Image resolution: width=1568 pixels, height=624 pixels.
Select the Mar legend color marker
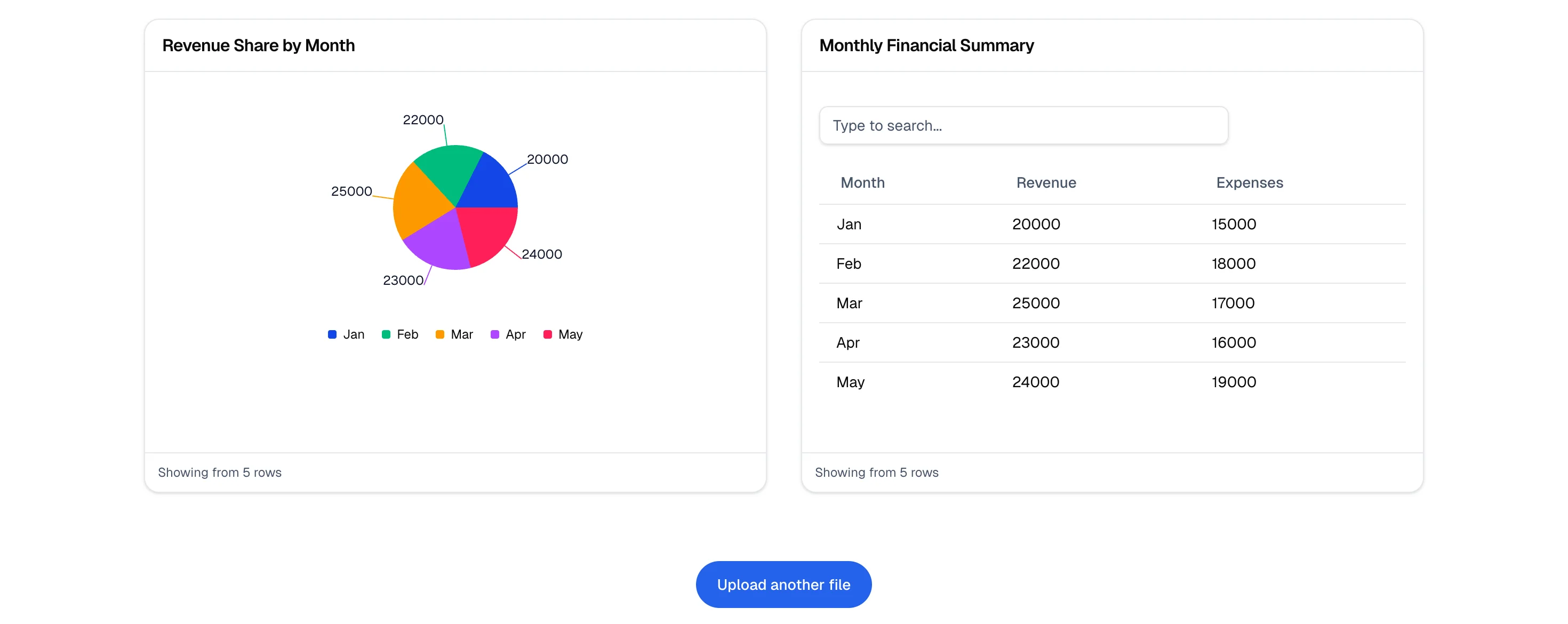[440, 334]
